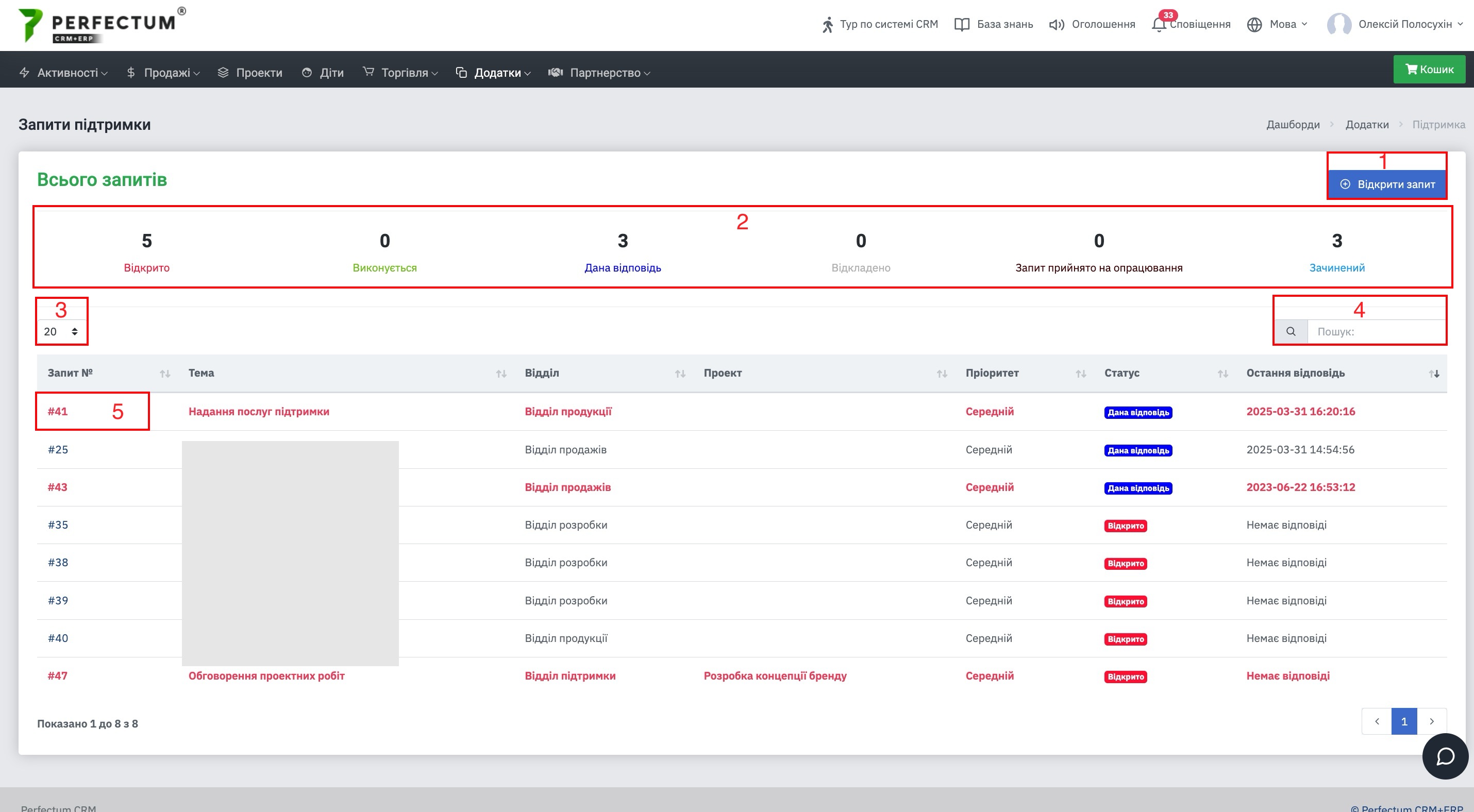Click the Кошик cart button
This screenshot has height=812, width=1474.
click(x=1429, y=69)
